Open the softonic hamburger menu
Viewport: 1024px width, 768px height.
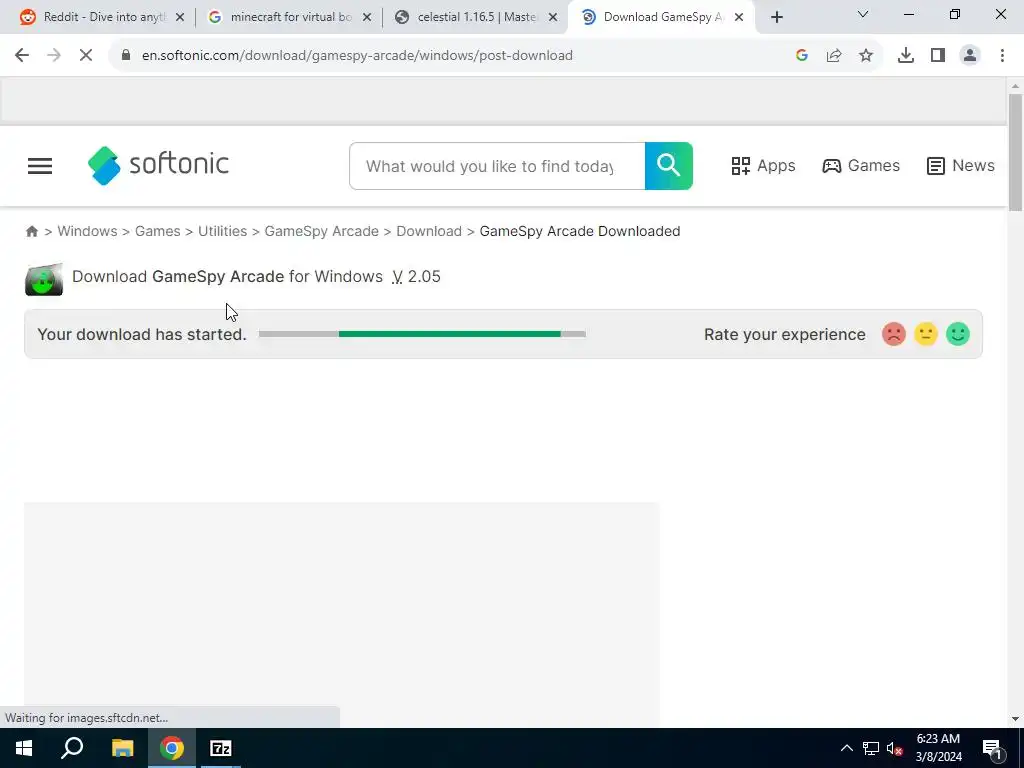pyautogui.click(x=40, y=166)
